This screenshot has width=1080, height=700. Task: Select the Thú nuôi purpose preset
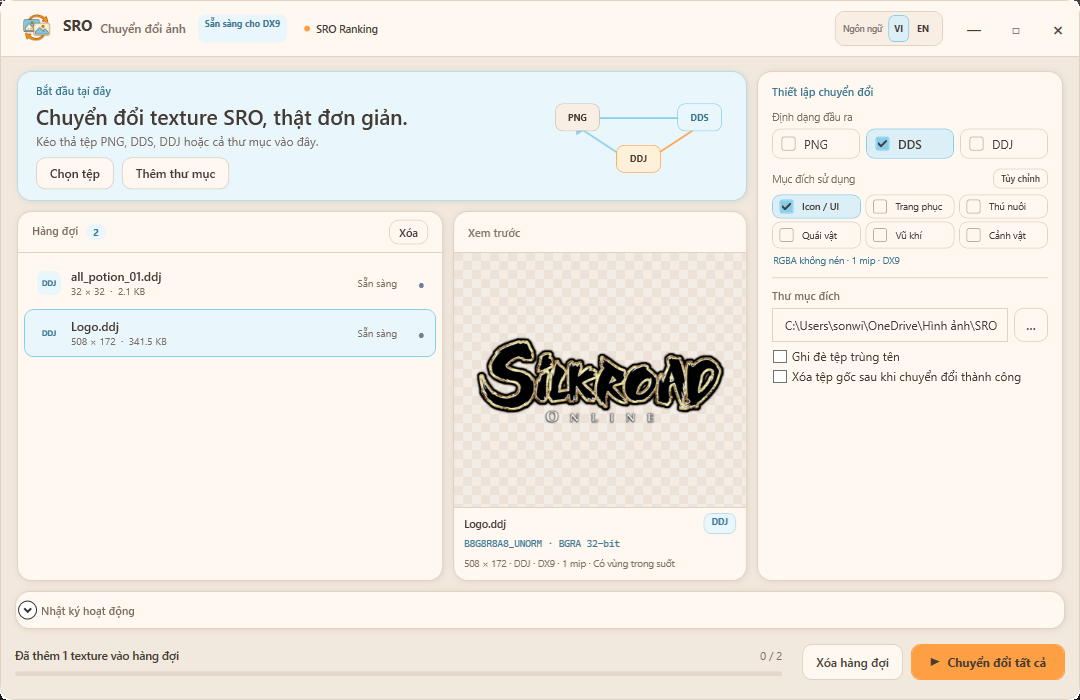[1003, 207]
